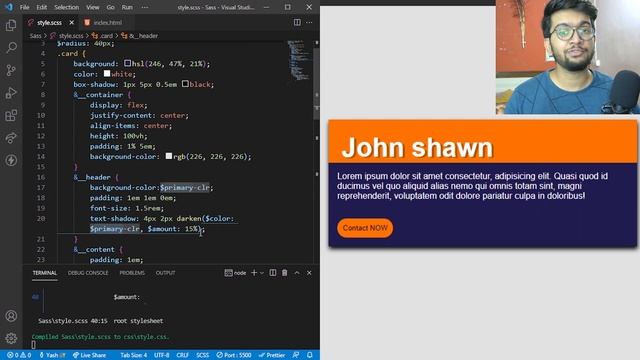This screenshot has width=640, height=360.
Task: Open editor More Actions ellipsis
Action: click(309, 22)
